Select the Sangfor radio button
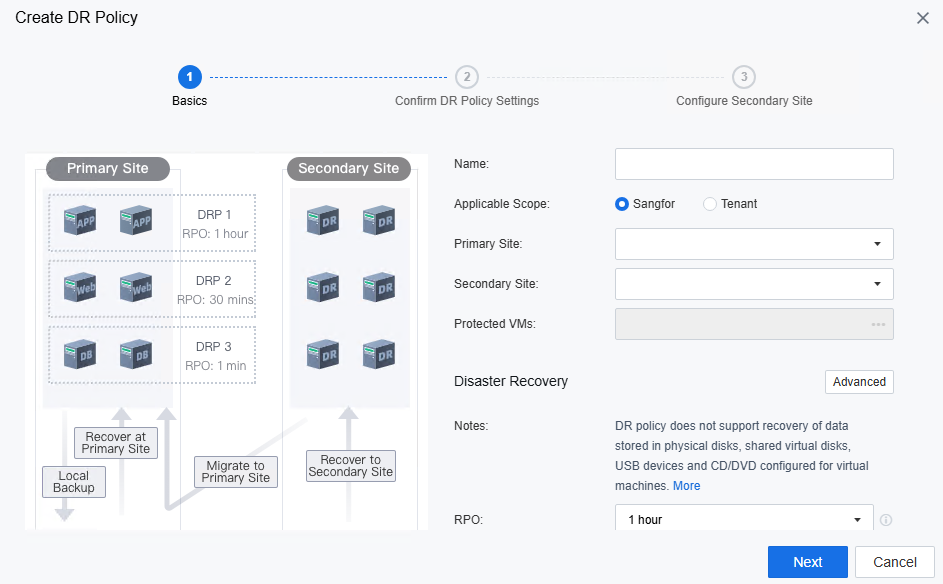The height and width of the screenshot is (584, 943). click(x=622, y=204)
